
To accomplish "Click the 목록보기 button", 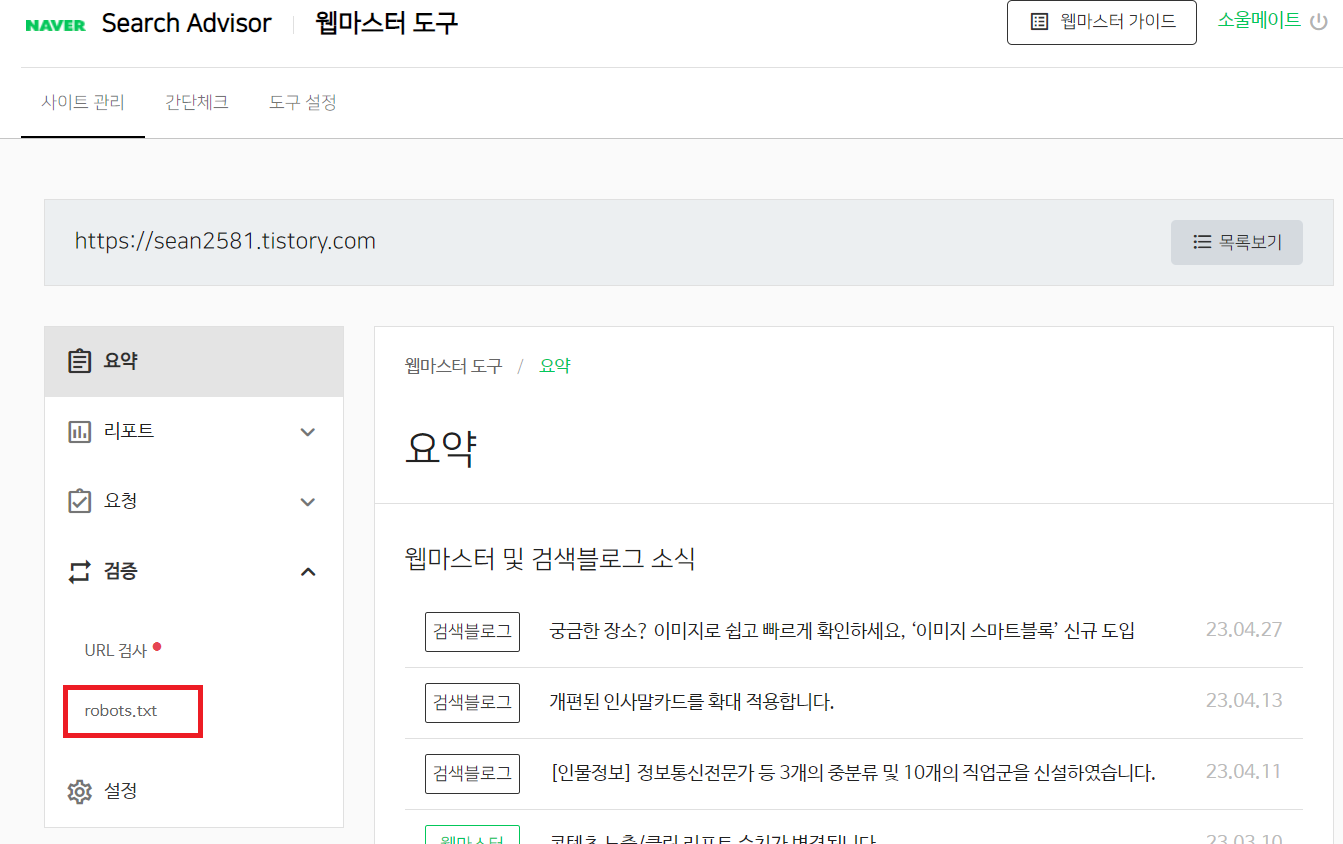I will (1237, 242).
